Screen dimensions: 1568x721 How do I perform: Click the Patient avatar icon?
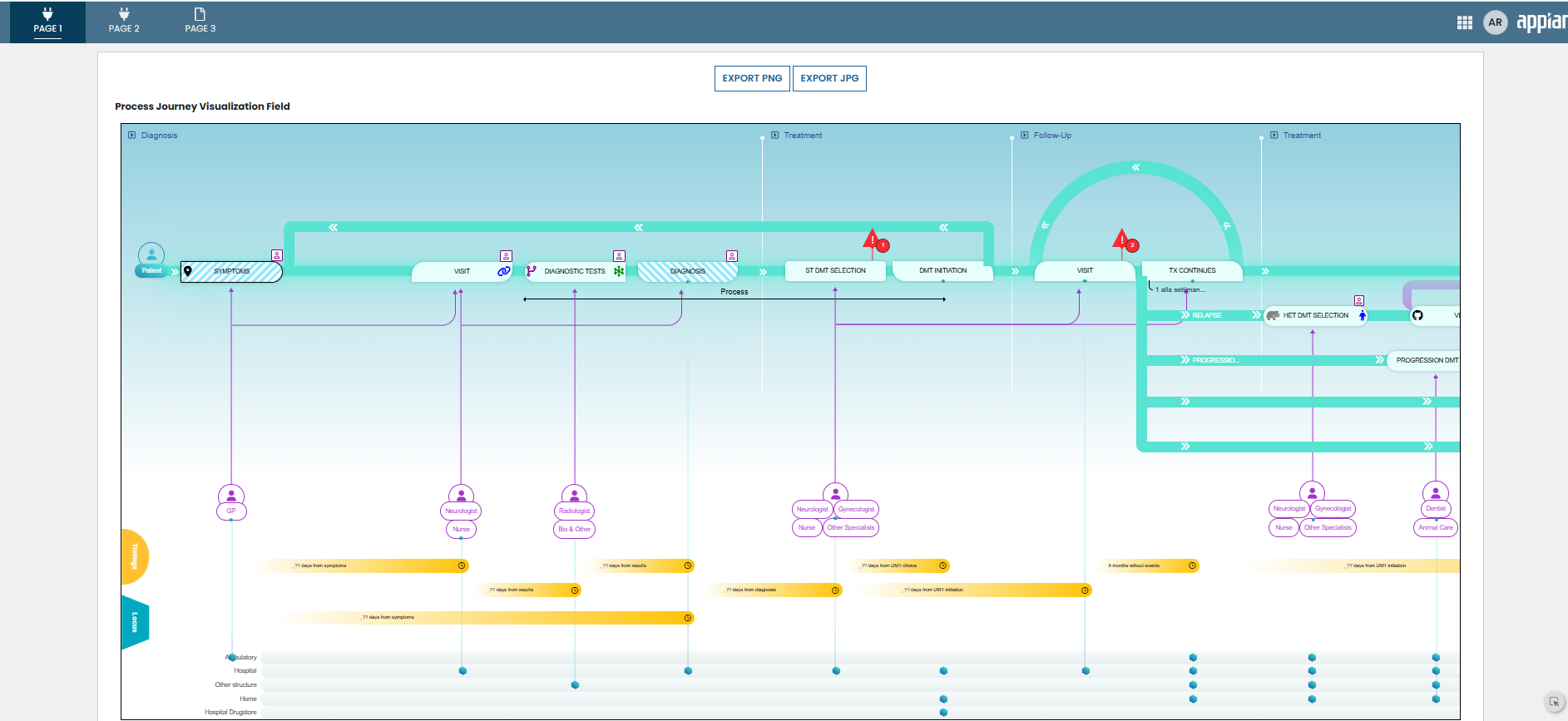(151, 254)
